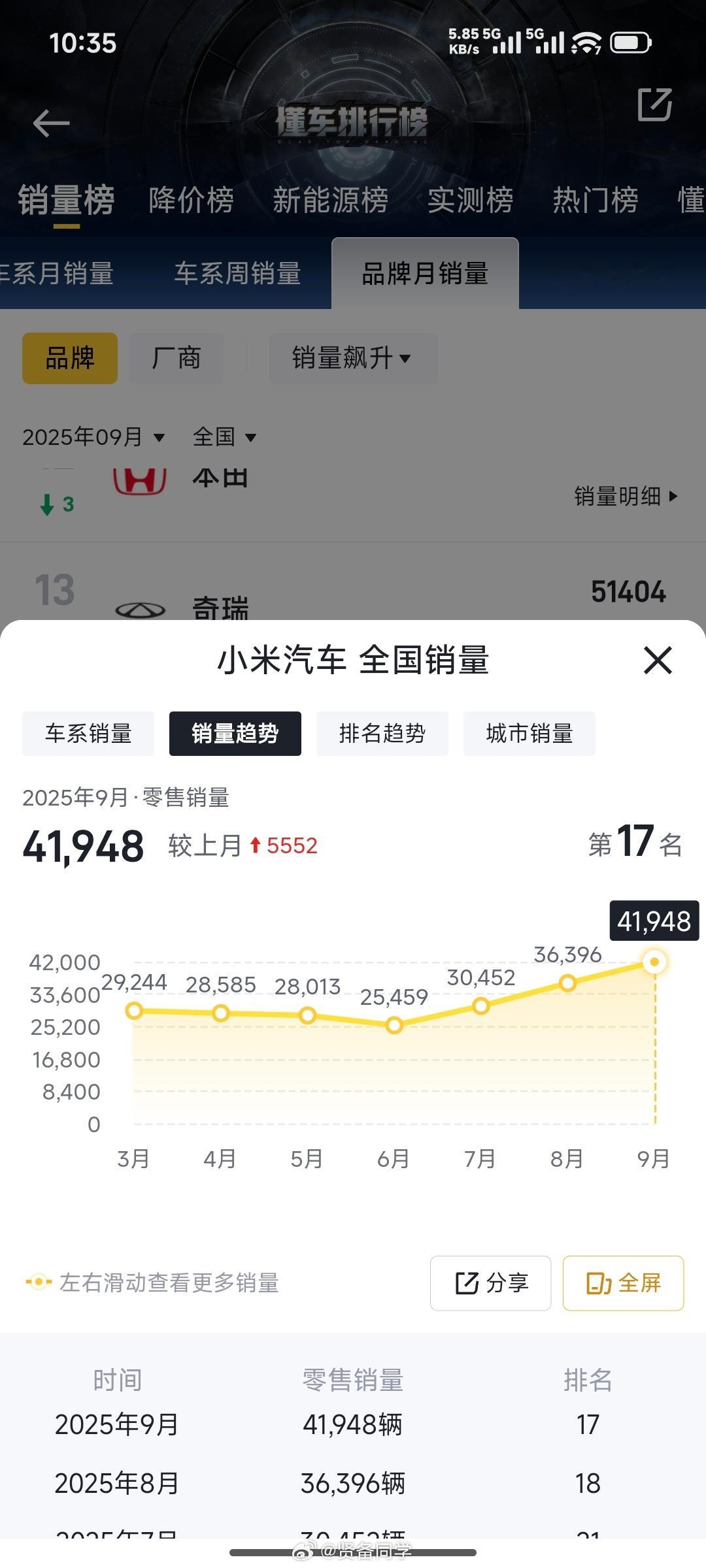Open the 全国 region dropdown
The height and width of the screenshot is (1568, 706).
(224, 436)
